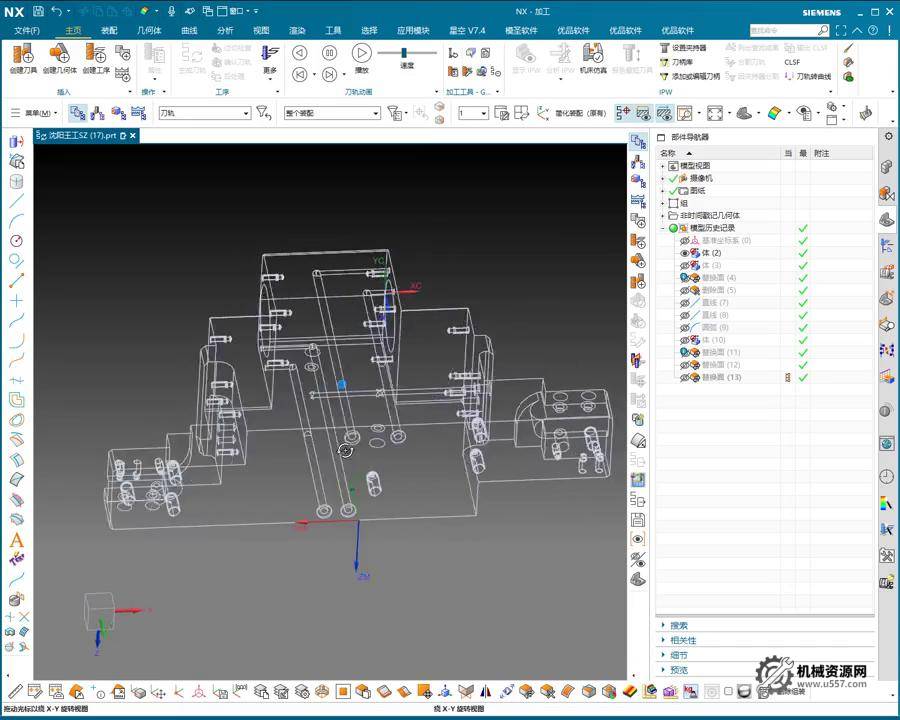This screenshot has height=720, width=900.
Task: Expand the 相关性 panel section
Action: [664, 640]
